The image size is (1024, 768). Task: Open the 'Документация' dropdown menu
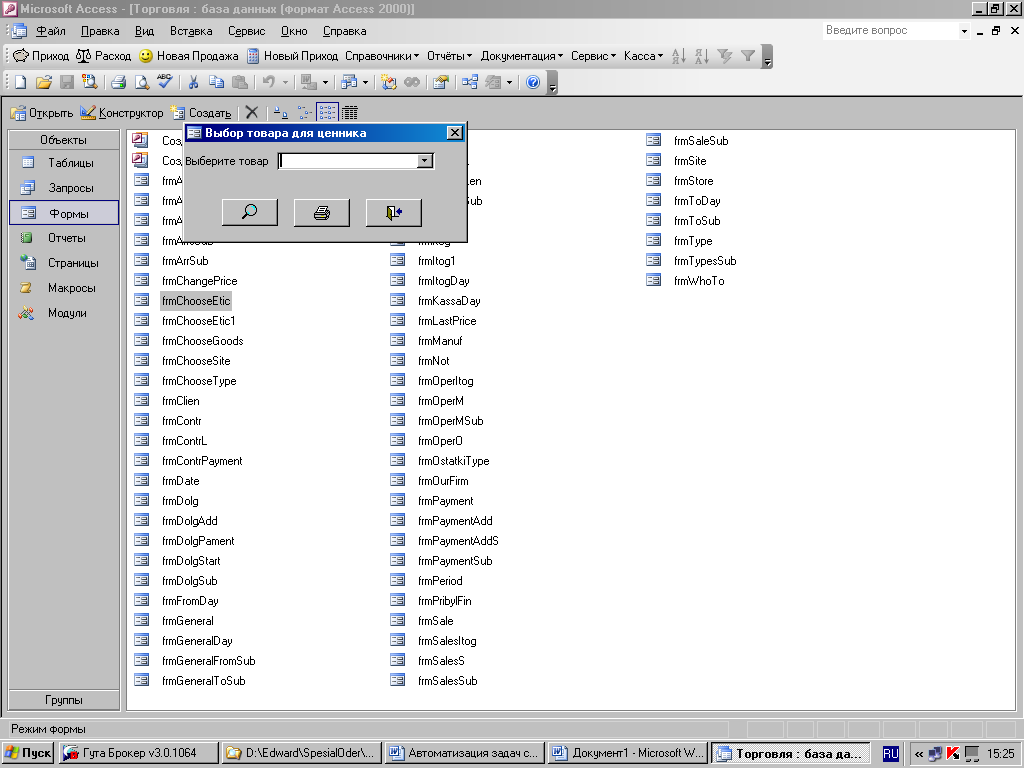coord(522,56)
